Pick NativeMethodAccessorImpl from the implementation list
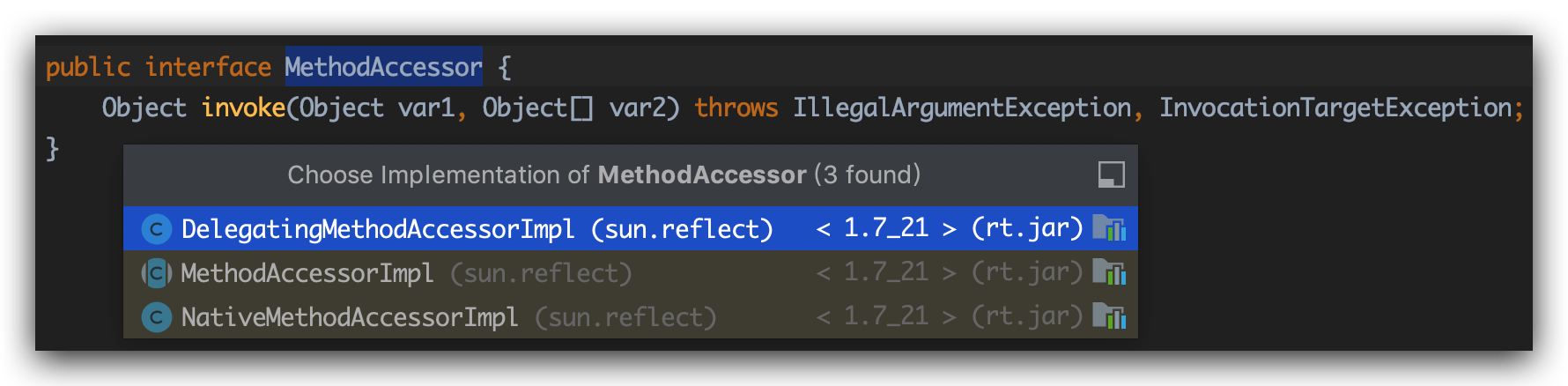 click(x=349, y=317)
